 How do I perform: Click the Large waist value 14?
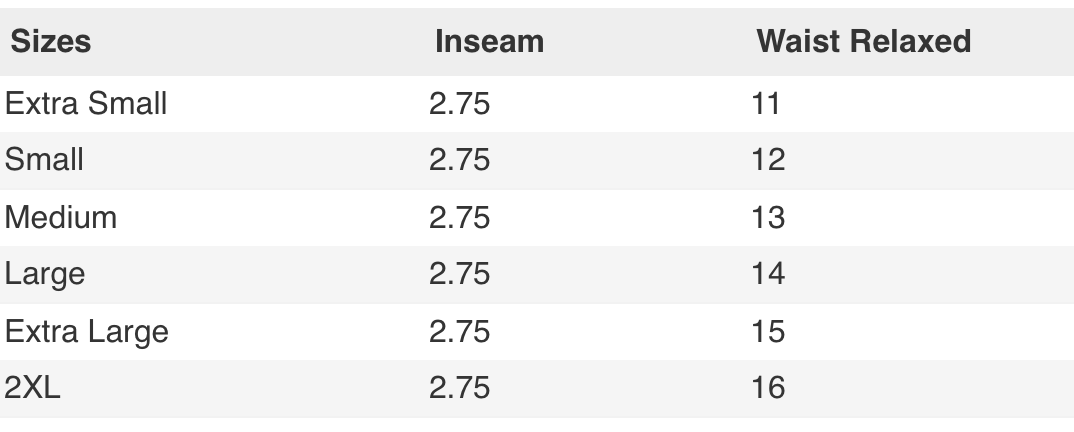click(769, 273)
